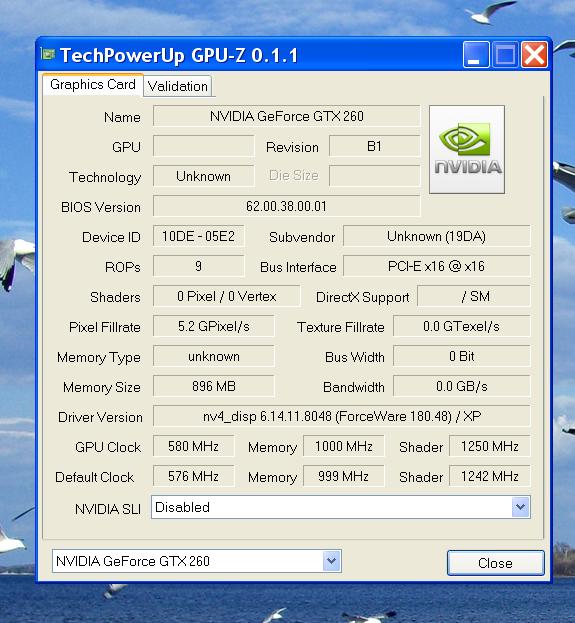Image resolution: width=575 pixels, height=623 pixels.
Task: Click the GPU Clock label
Action: pos(108,447)
